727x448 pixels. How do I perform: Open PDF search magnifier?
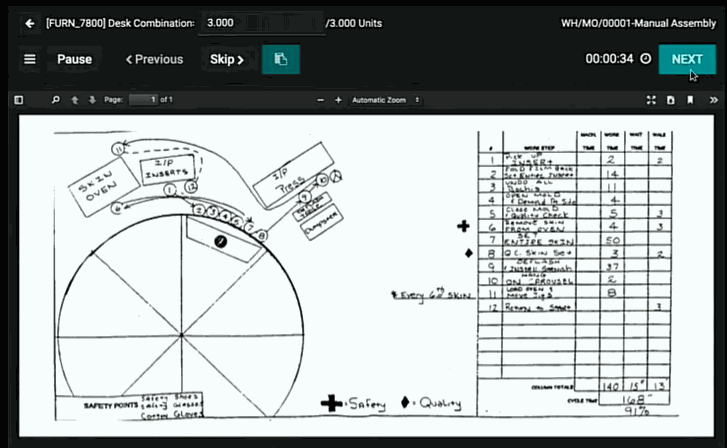click(x=56, y=100)
